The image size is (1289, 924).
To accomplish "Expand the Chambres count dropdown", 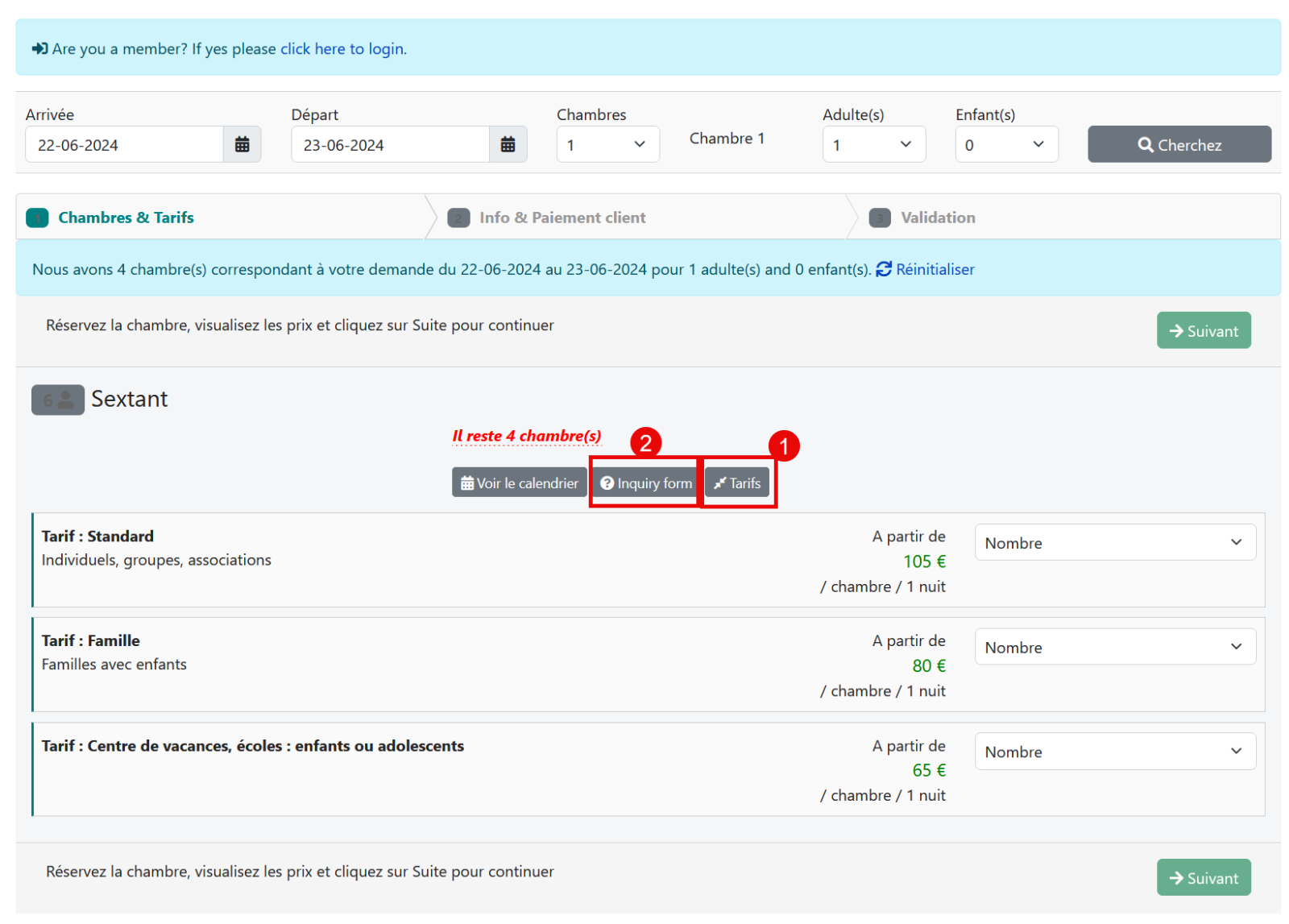I will pyautogui.click(x=607, y=145).
